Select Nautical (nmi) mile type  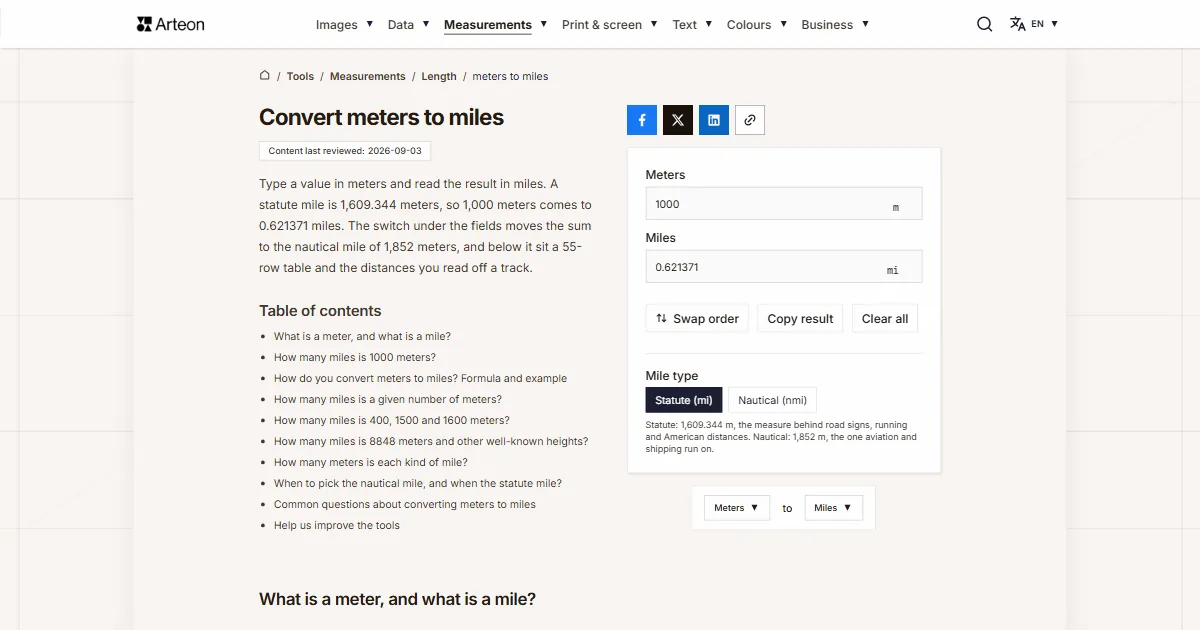click(x=772, y=400)
